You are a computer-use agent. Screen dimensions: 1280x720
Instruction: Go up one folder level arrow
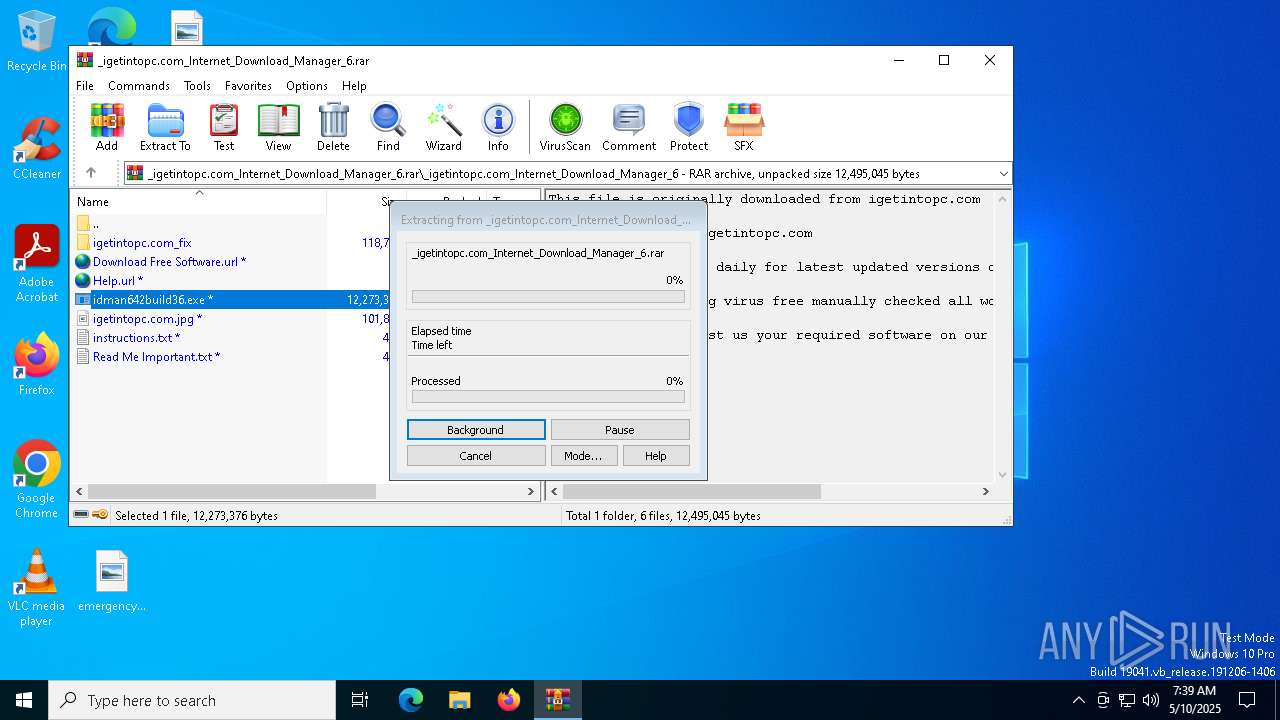click(x=90, y=173)
